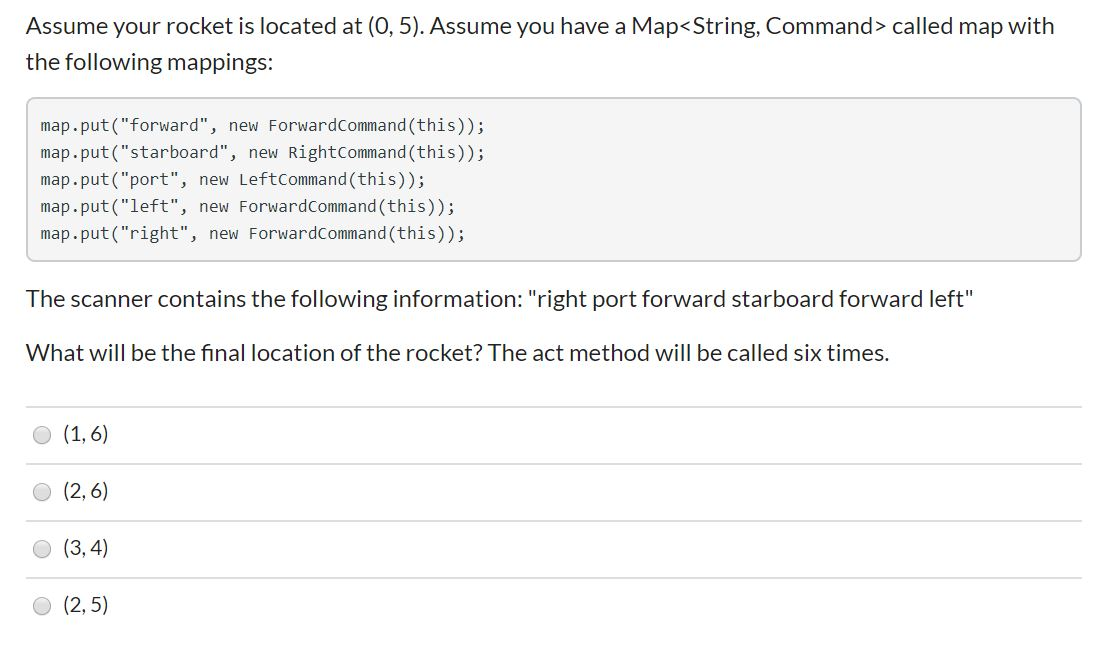Click the code block containing map.put statements
This screenshot has width=1102, height=659.
pos(550,178)
